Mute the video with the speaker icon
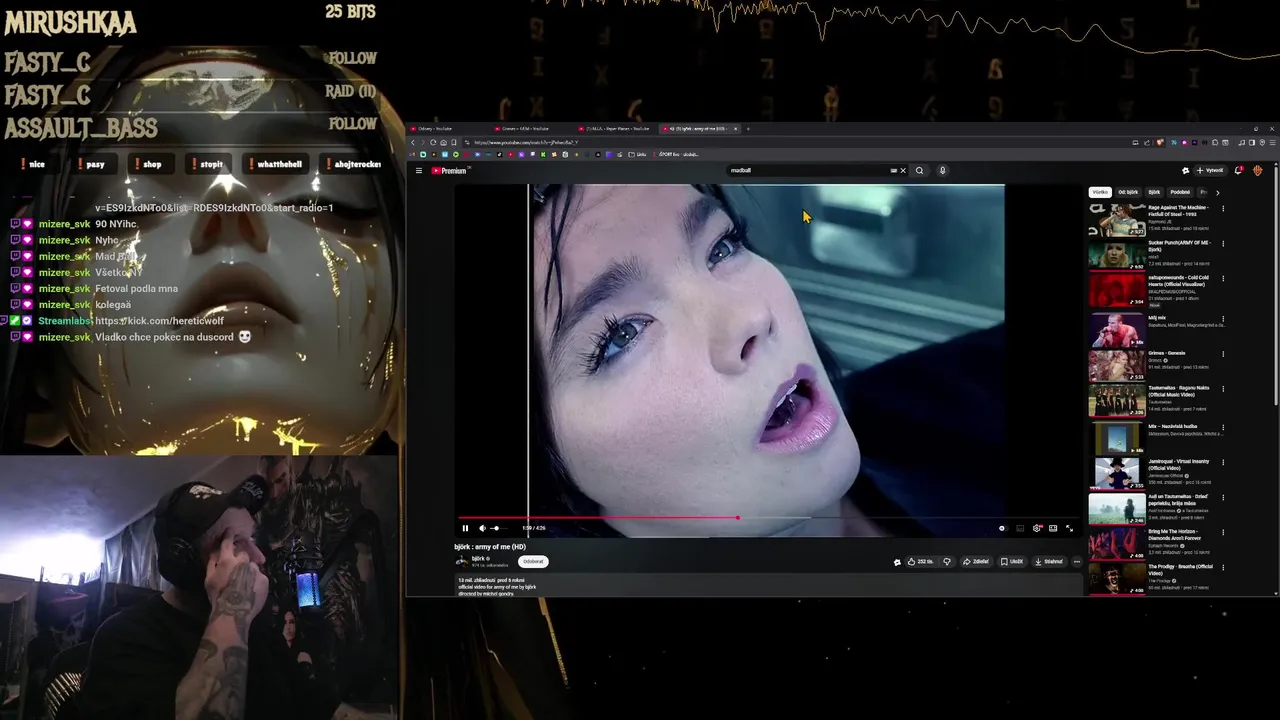Viewport: 1280px width, 720px height. 482,528
